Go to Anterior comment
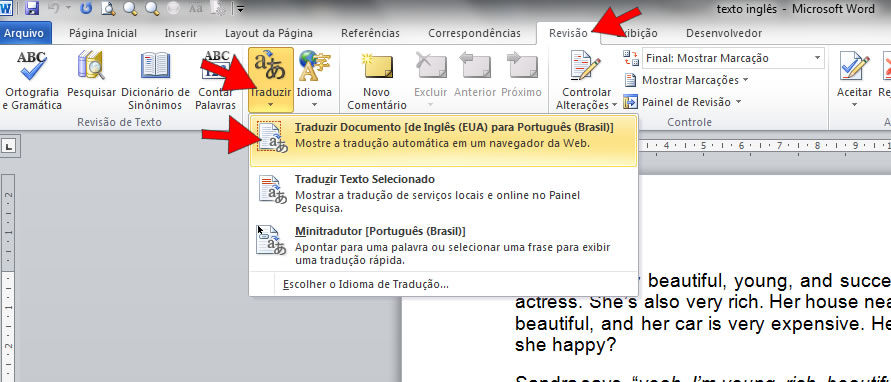 475,74
